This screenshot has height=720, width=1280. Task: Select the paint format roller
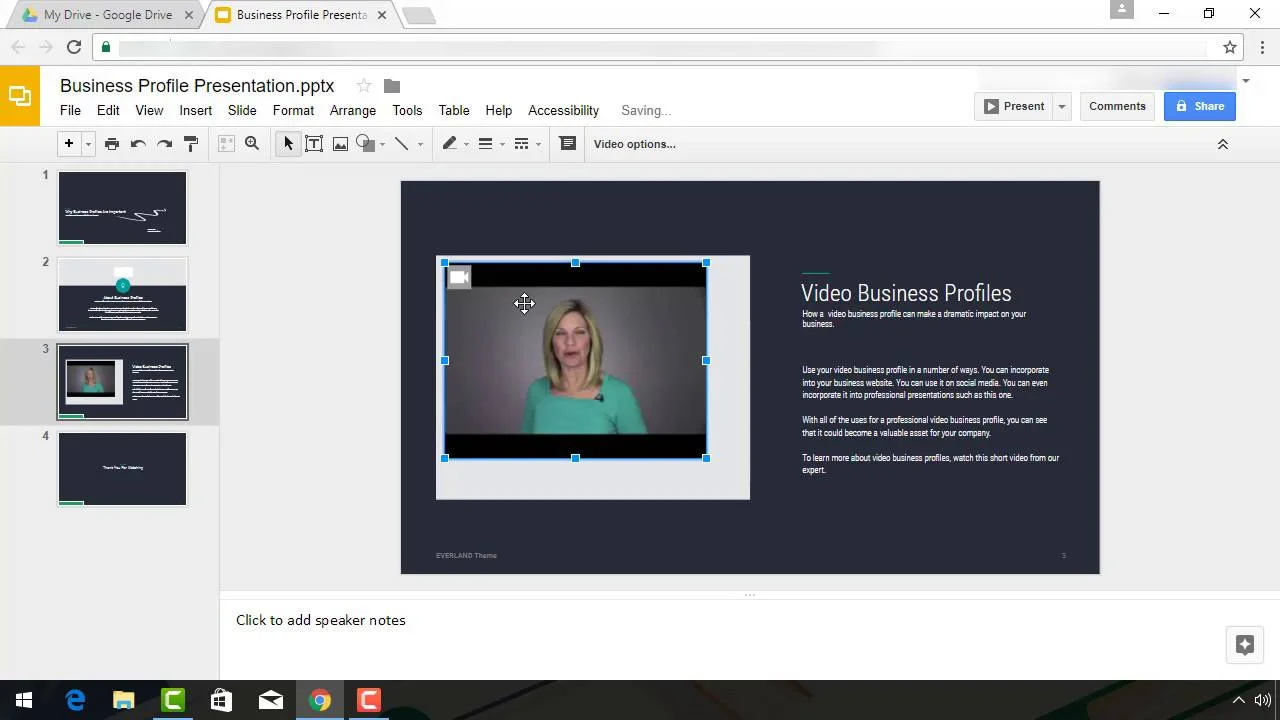tap(190, 144)
